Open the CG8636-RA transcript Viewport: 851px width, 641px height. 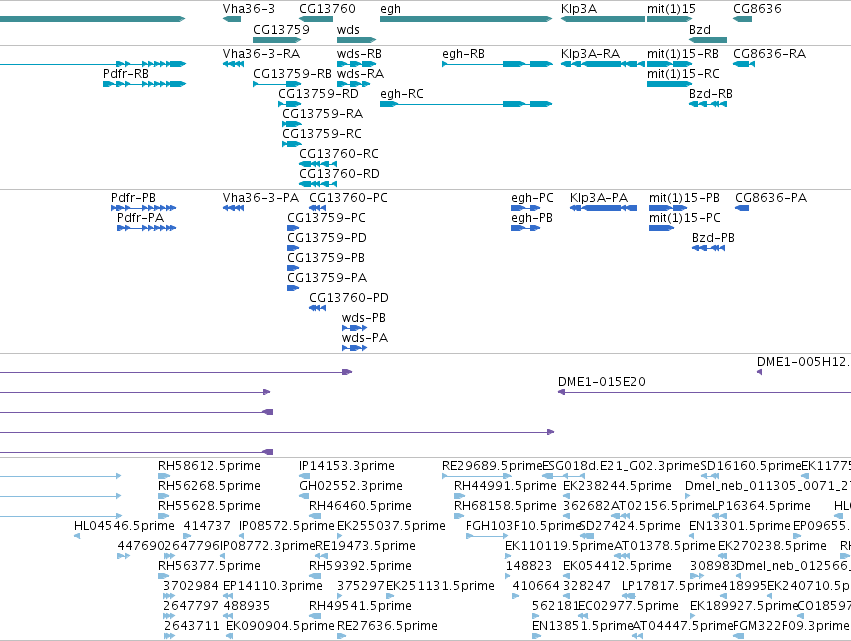pyautogui.click(x=770, y=54)
